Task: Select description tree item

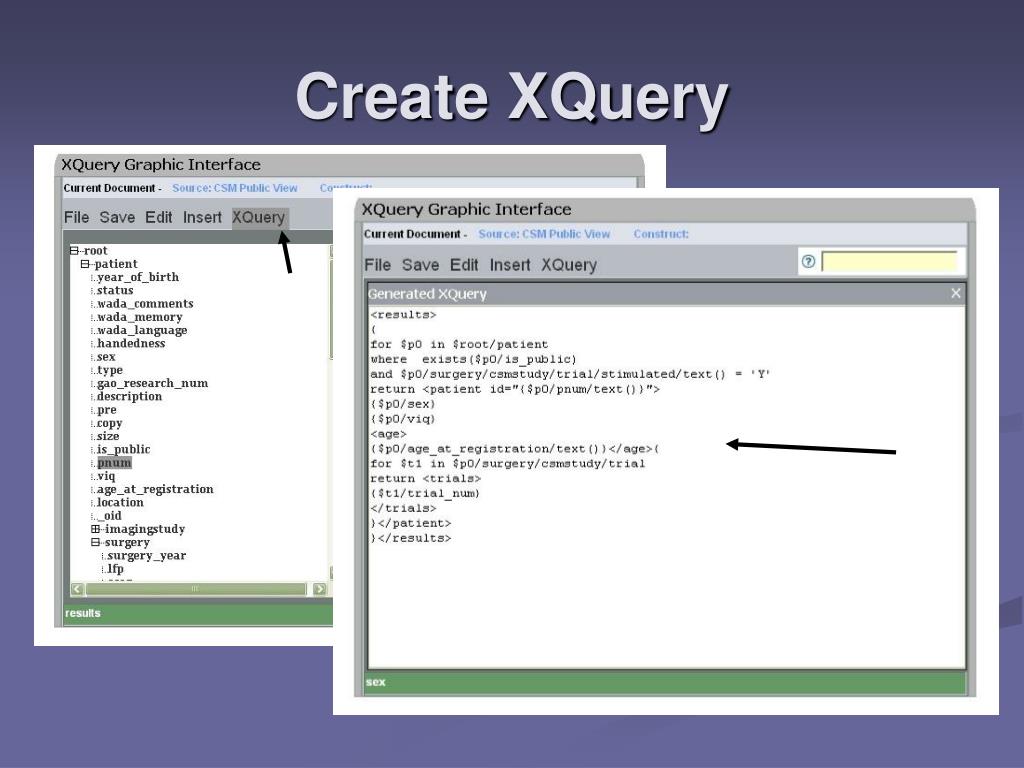Action: tap(129, 396)
